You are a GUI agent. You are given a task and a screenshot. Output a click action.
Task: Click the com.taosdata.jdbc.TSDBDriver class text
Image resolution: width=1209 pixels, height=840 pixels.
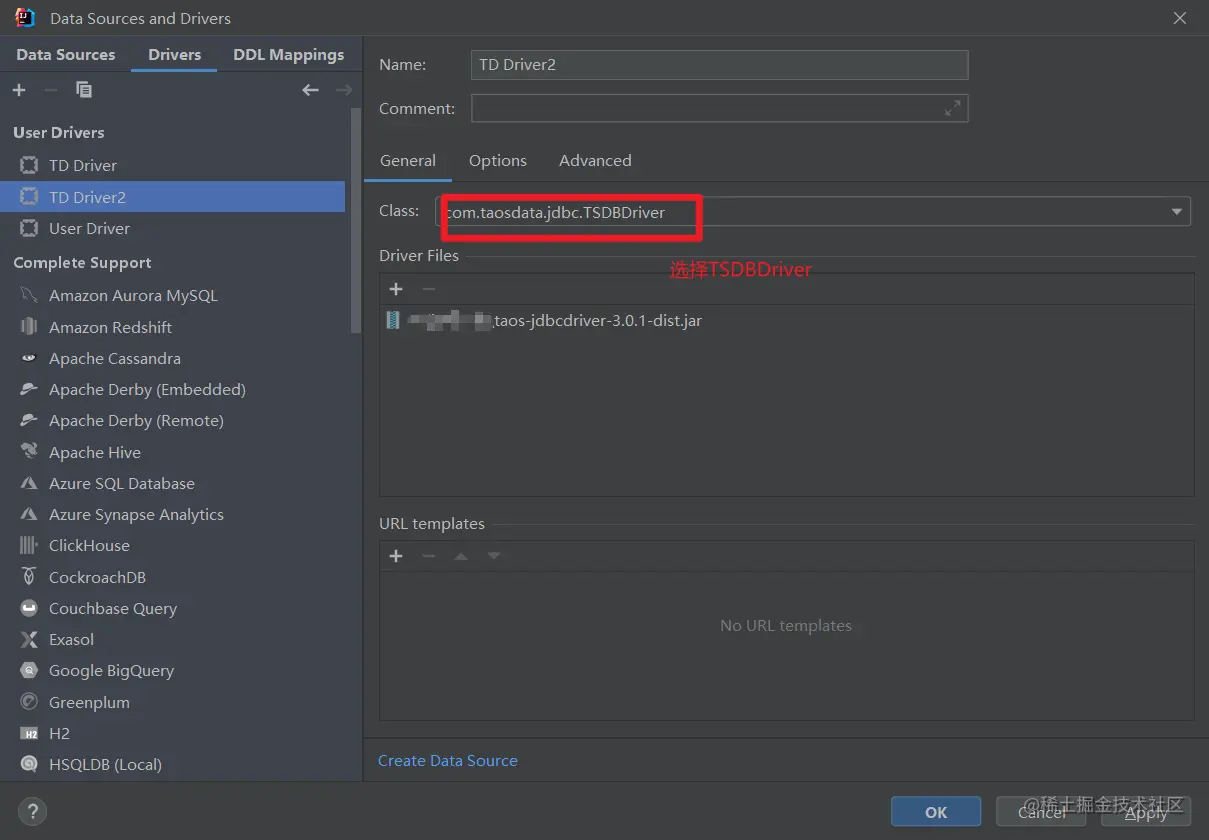click(x=557, y=212)
